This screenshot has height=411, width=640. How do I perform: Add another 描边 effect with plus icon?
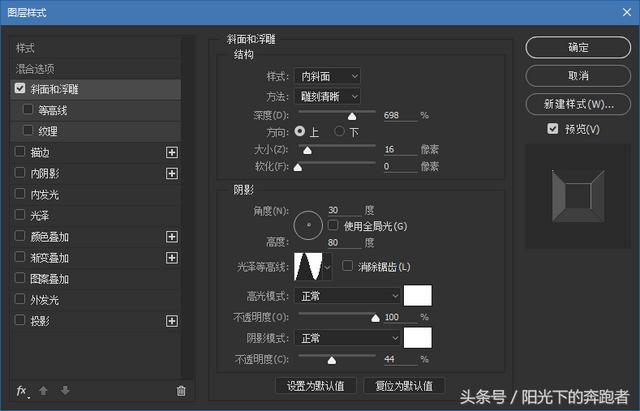coord(172,152)
